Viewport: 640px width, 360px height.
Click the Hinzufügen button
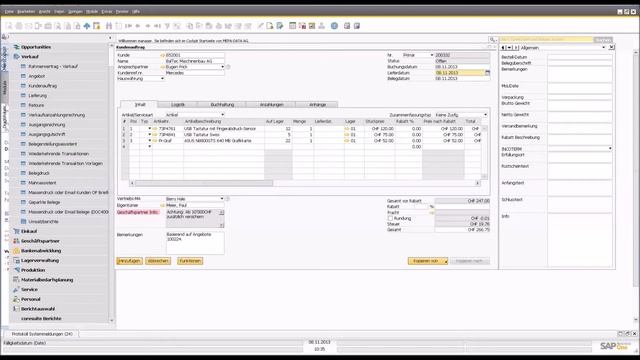(x=129, y=261)
